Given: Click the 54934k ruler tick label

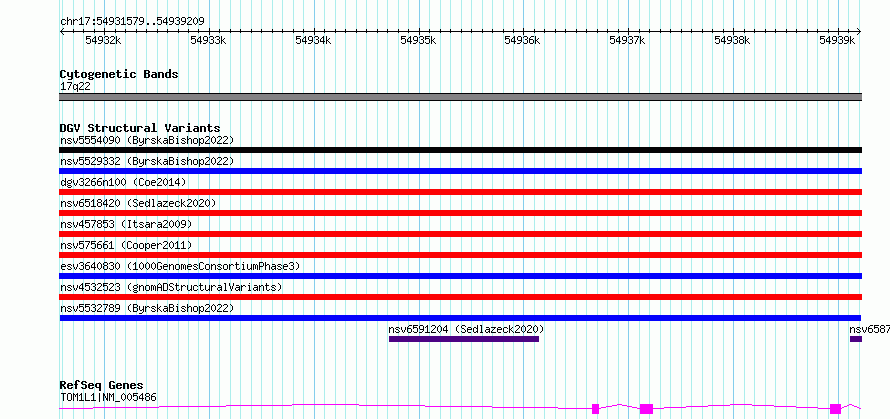Looking at the screenshot, I should [313, 40].
